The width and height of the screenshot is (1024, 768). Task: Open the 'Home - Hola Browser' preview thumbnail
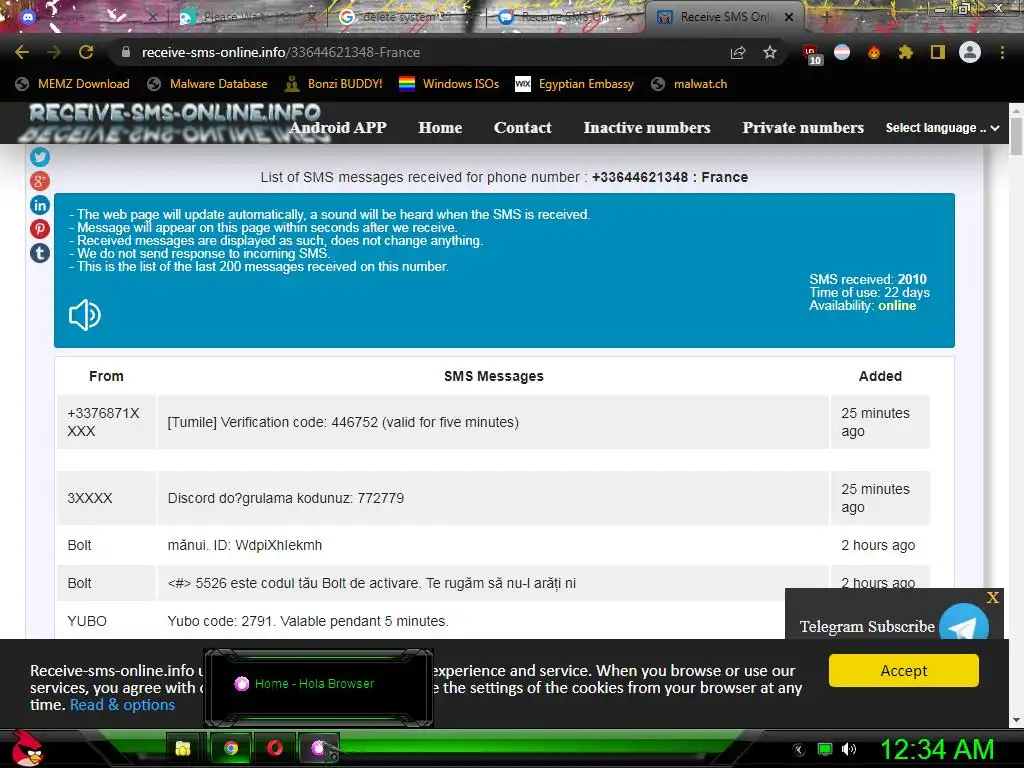pos(318,688)
